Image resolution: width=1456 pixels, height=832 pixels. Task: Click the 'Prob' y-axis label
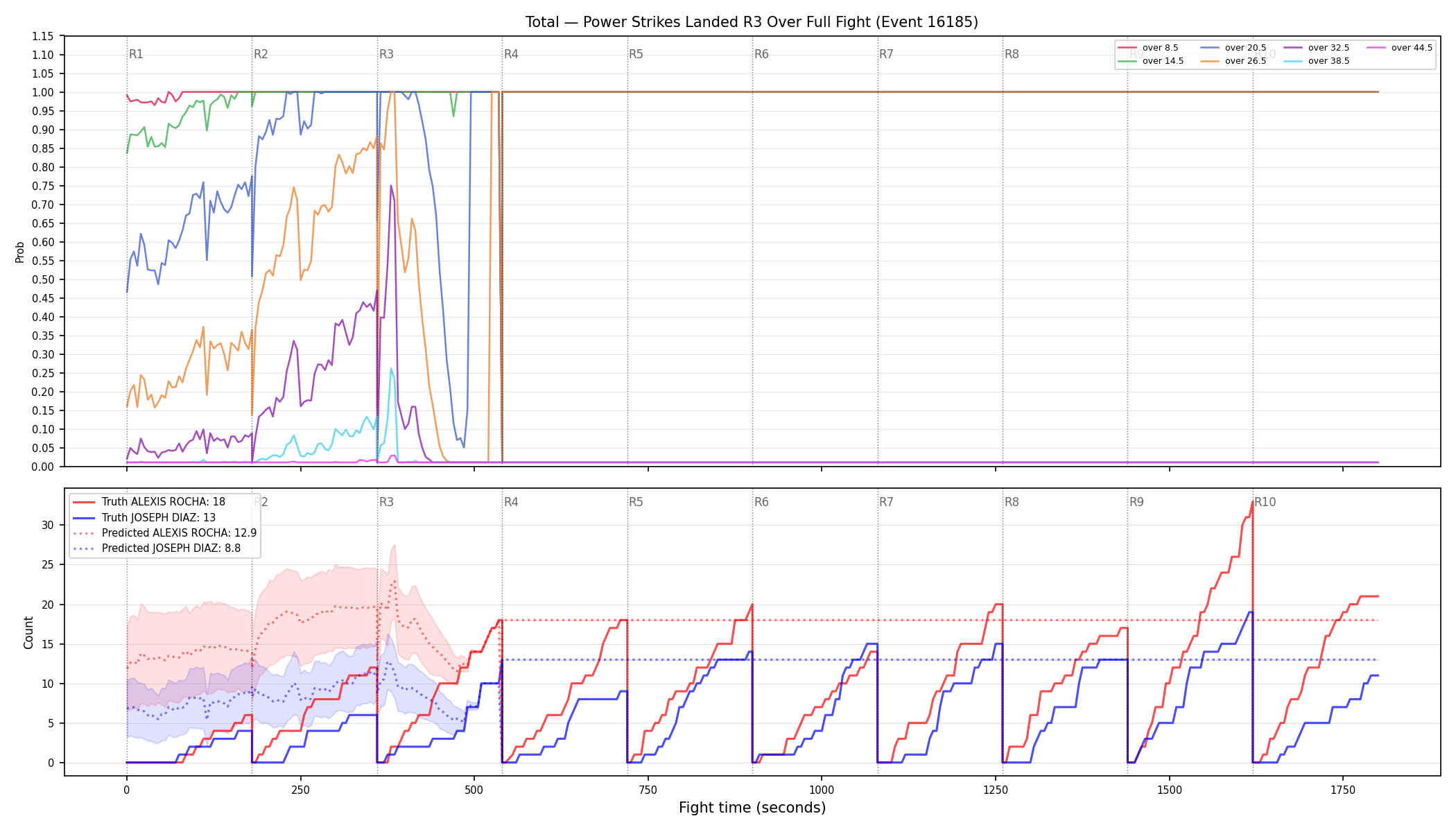click(20, 252)
